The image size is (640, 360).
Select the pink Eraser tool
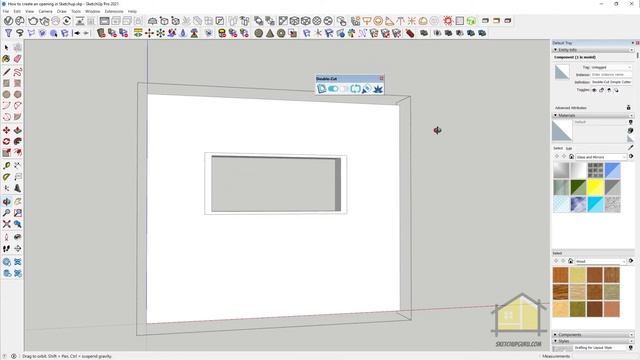pos(18,59)
